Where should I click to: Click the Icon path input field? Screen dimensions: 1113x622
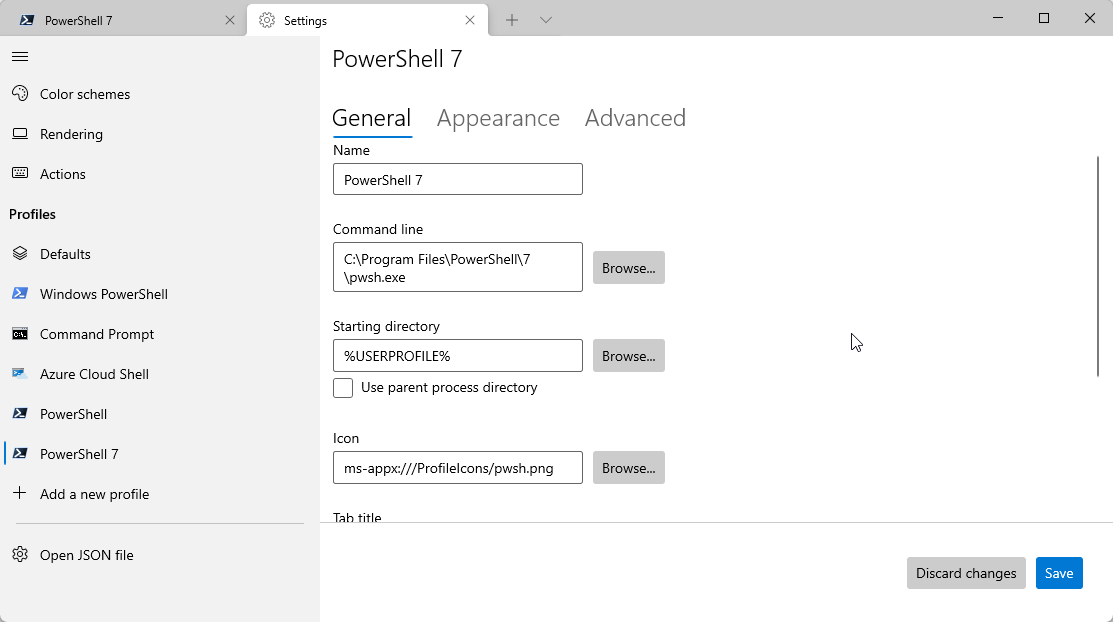coord(457,467)
